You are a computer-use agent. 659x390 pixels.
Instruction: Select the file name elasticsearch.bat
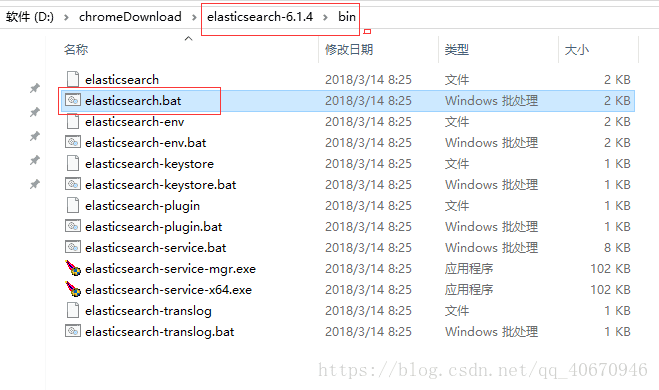point(133,100)
